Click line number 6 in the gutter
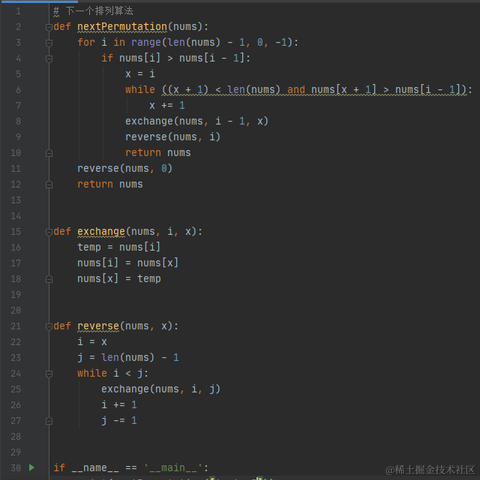This screenshot has width=480, height=480. pyautogui.click(x=18, y=90)
